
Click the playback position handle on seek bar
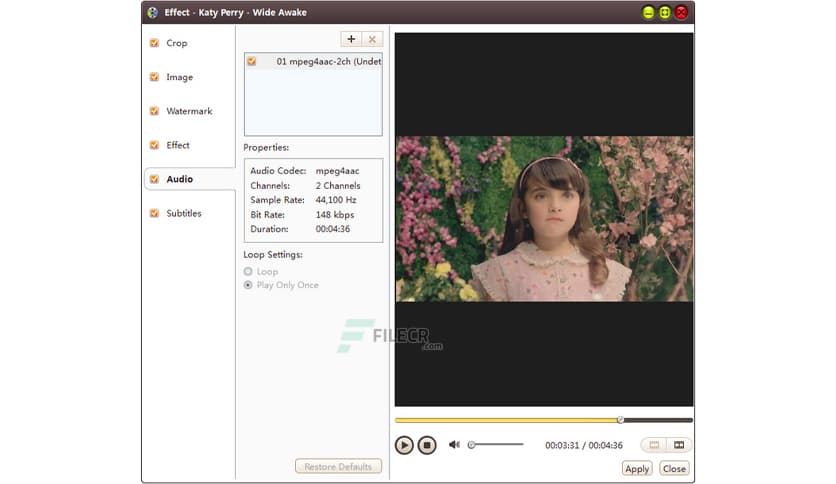(621, 420)
